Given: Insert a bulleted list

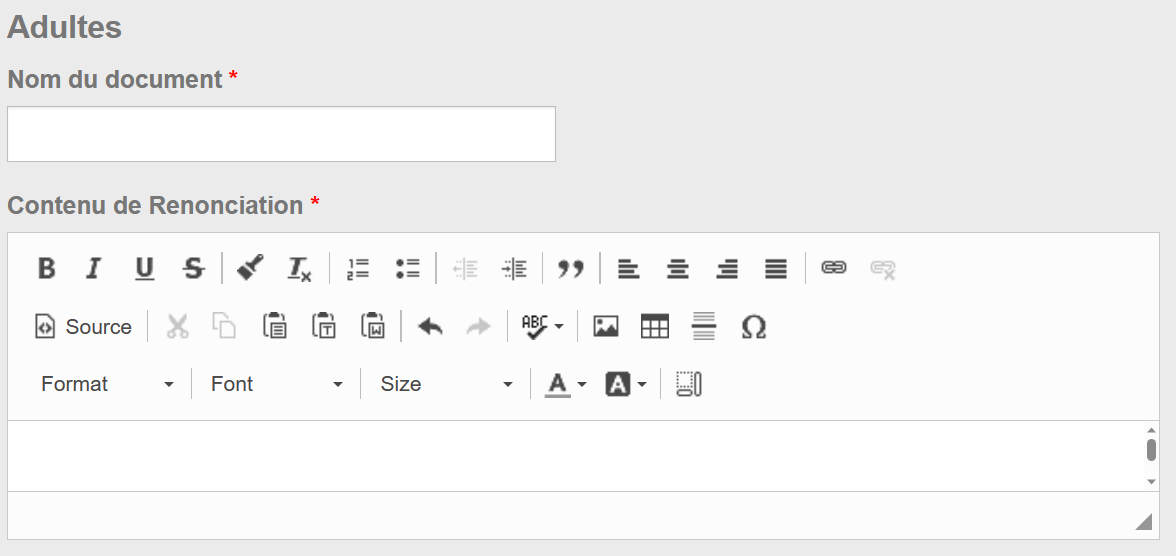Looking at the screenshot, I should (407, 268).
